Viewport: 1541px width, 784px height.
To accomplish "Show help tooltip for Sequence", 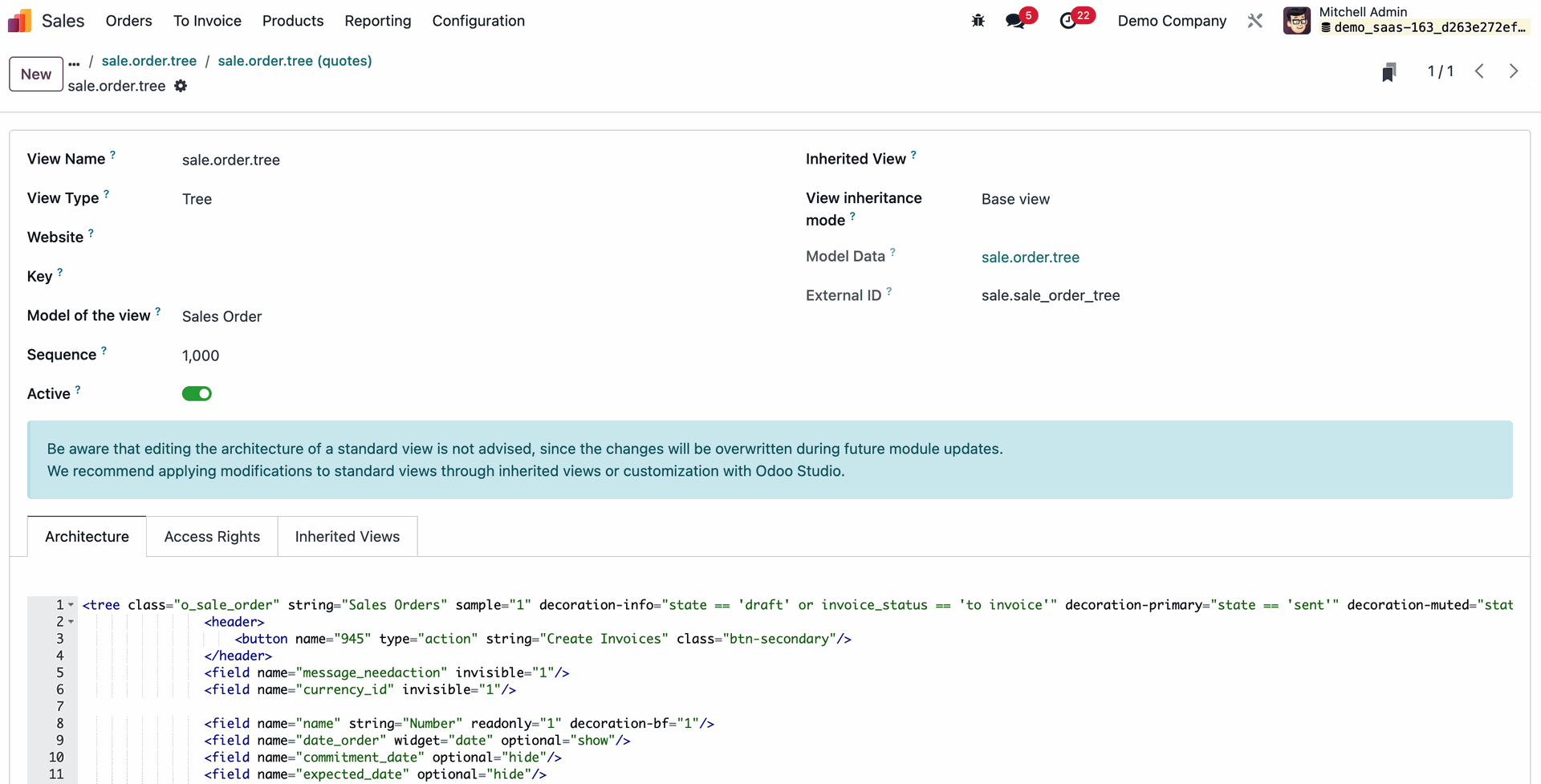I will tap(104, 351).
